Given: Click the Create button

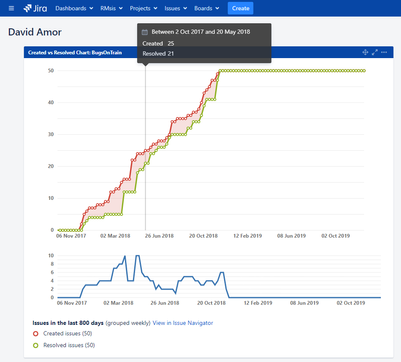Looking at the screenshot, I should pyautogui.click(x=240, y=8).
